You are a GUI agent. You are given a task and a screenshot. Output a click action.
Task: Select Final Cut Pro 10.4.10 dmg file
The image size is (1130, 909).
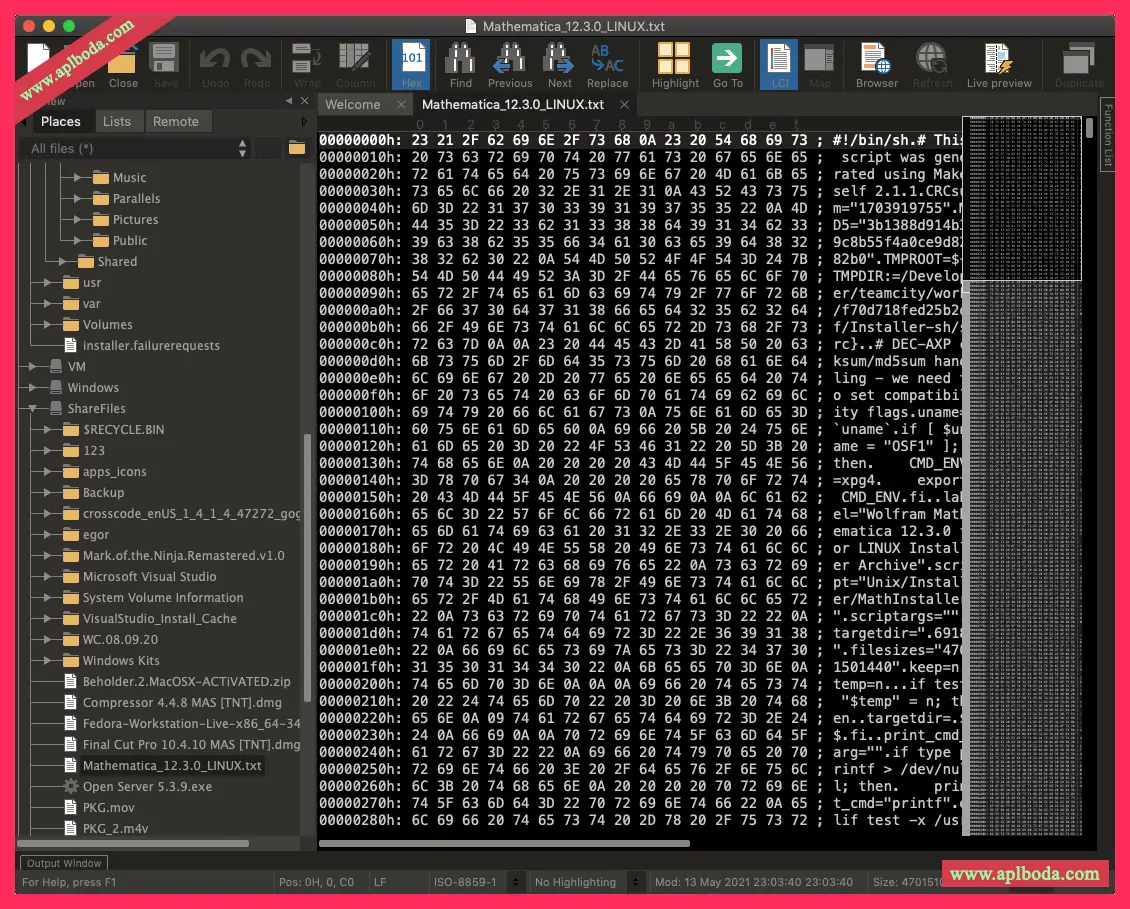point(190,745)
